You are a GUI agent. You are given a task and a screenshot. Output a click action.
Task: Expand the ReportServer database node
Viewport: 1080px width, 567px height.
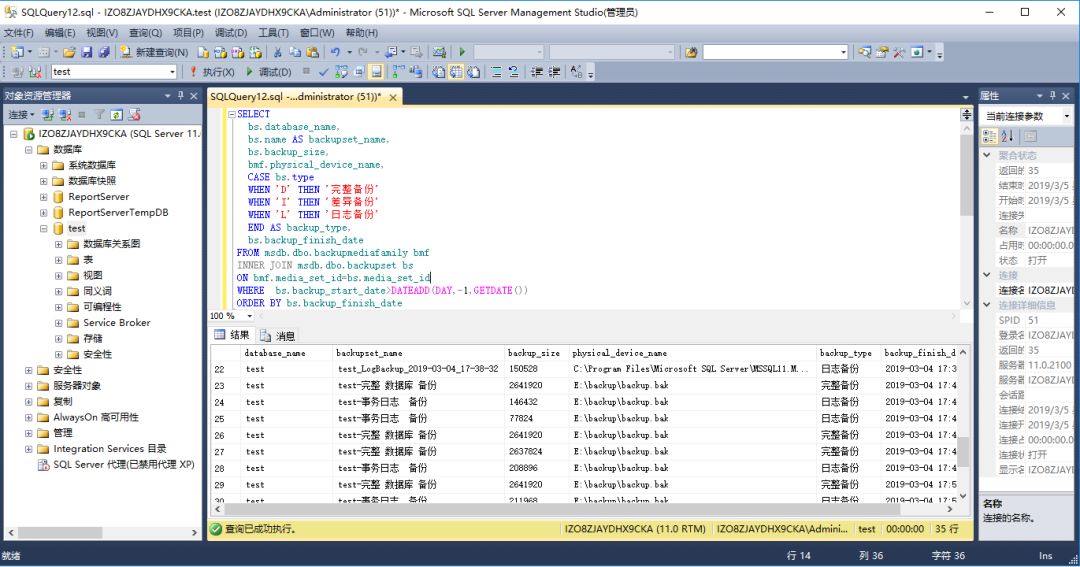tap(43, 197)
